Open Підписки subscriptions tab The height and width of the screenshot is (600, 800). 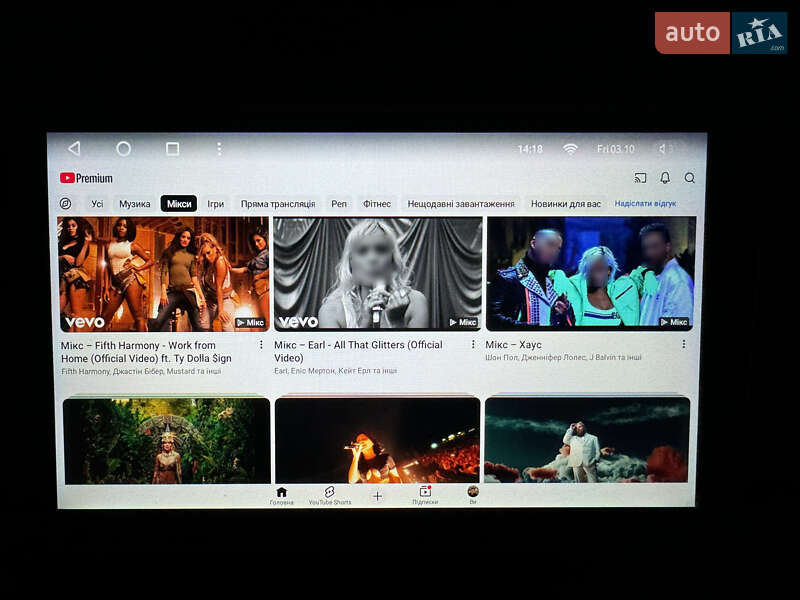[425, 495]
